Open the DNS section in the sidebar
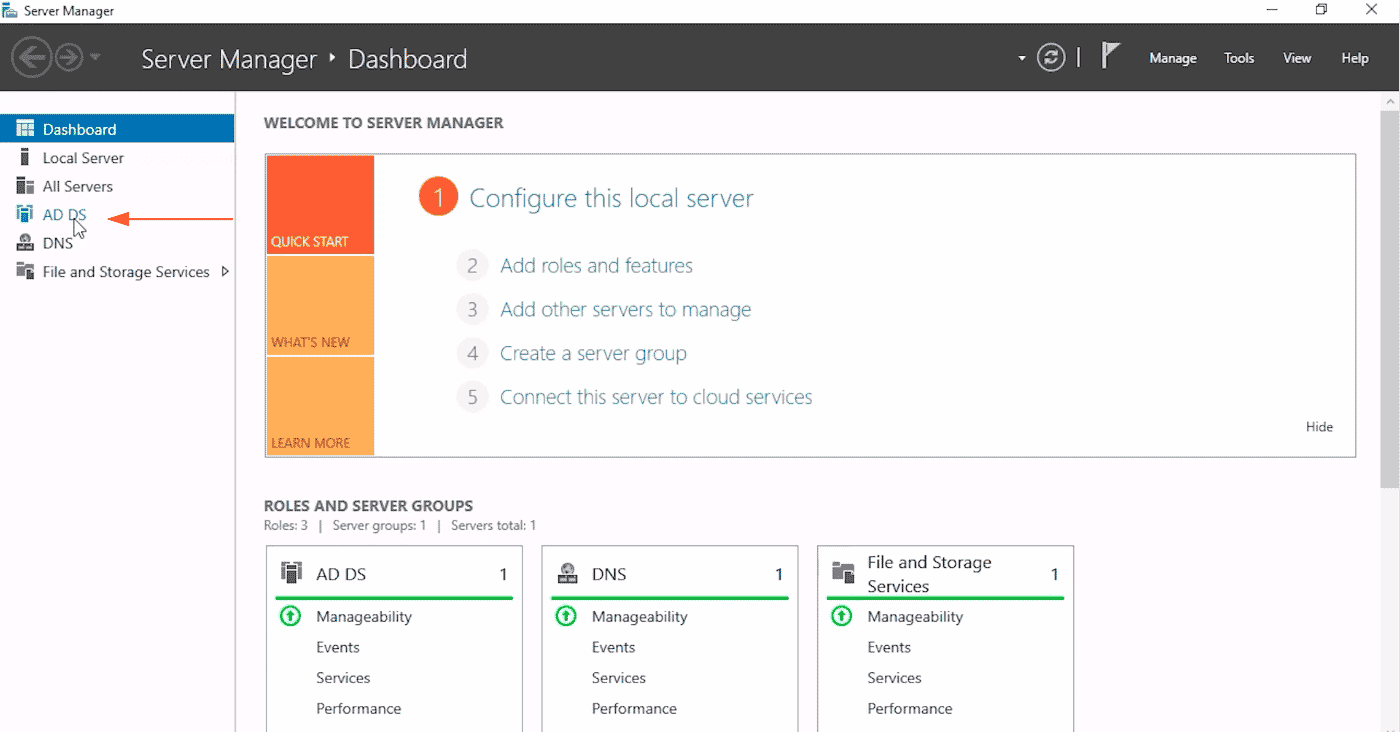The image size is (1400, 732). pos(57,242)
